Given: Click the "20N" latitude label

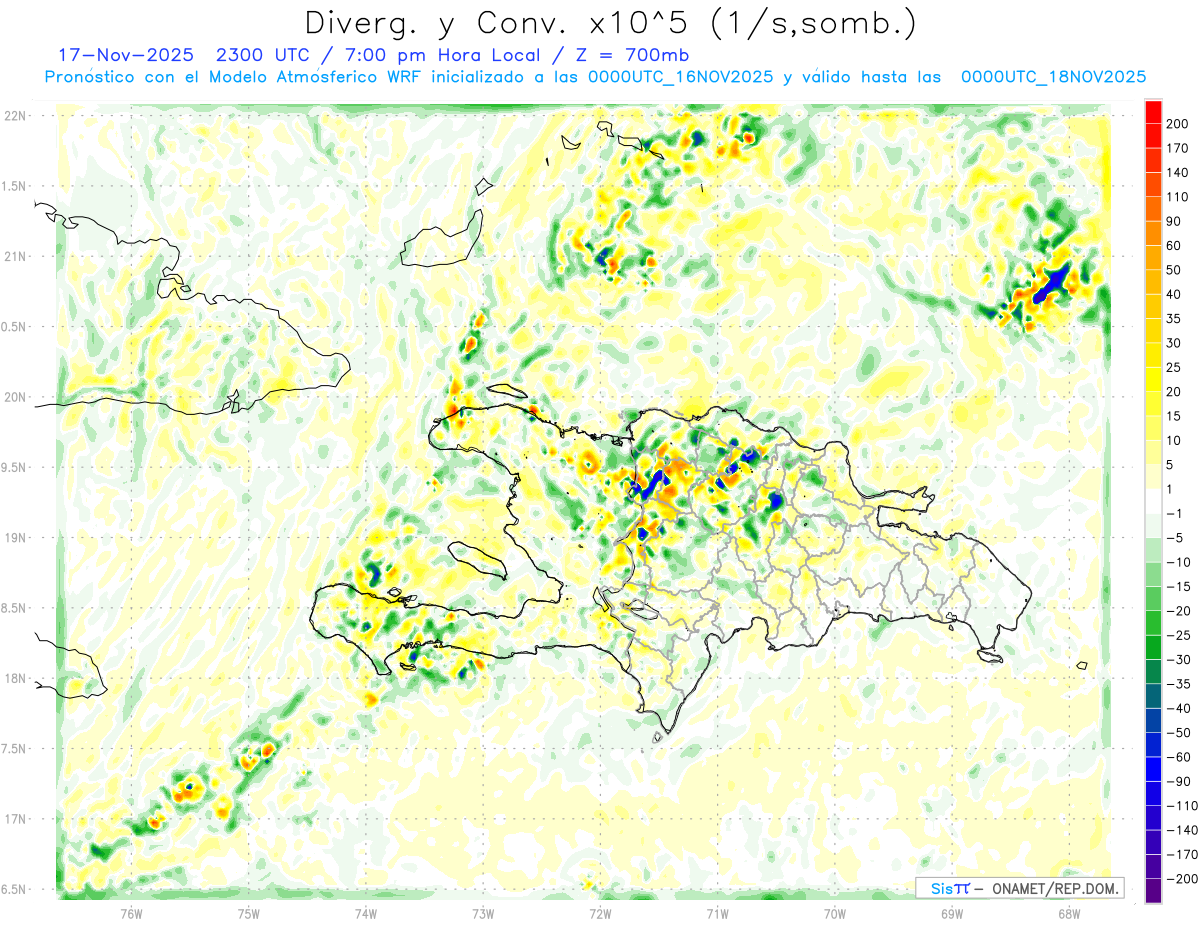Looking at the screenshot, I should click(14, 397).
